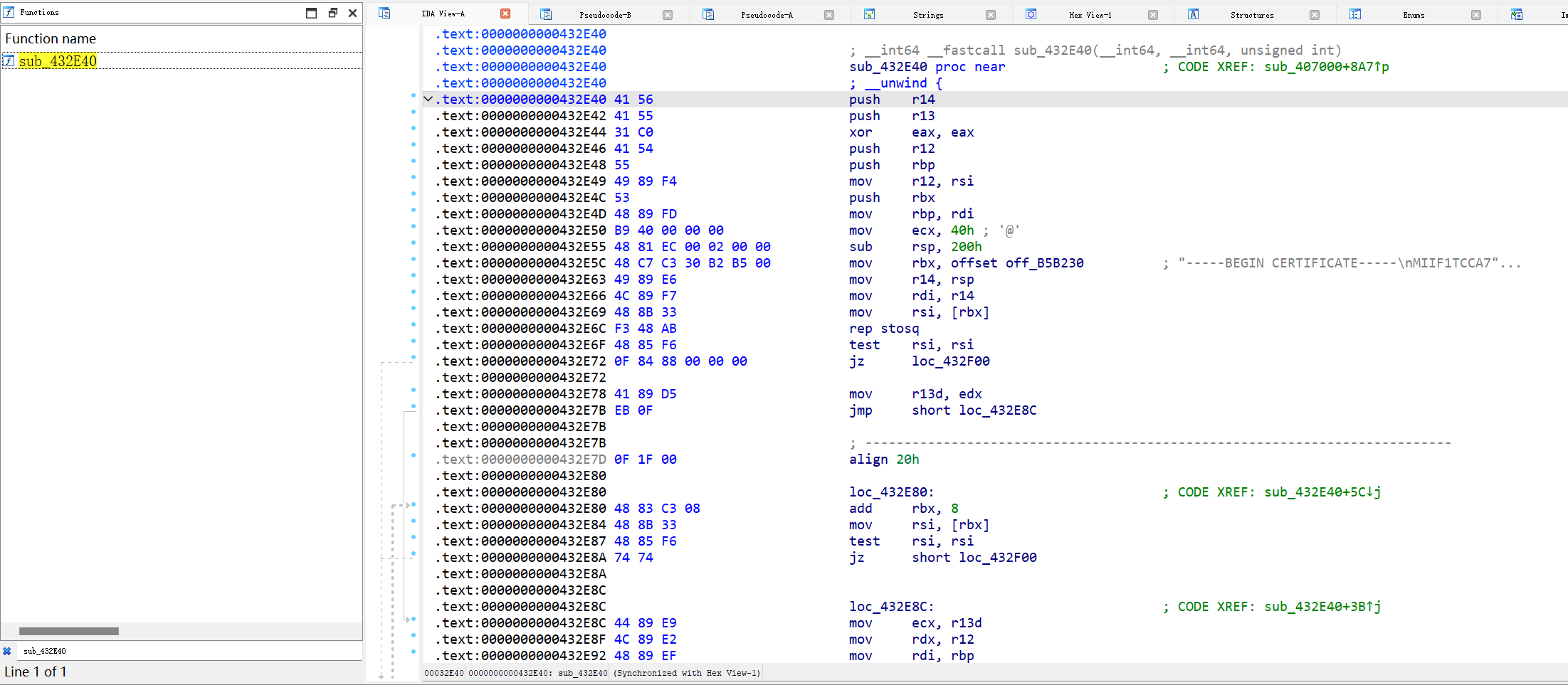This screenshot has height=685, width=1568.
Task: Click the sub_432E40 proc near declaration
Action: 927,67
